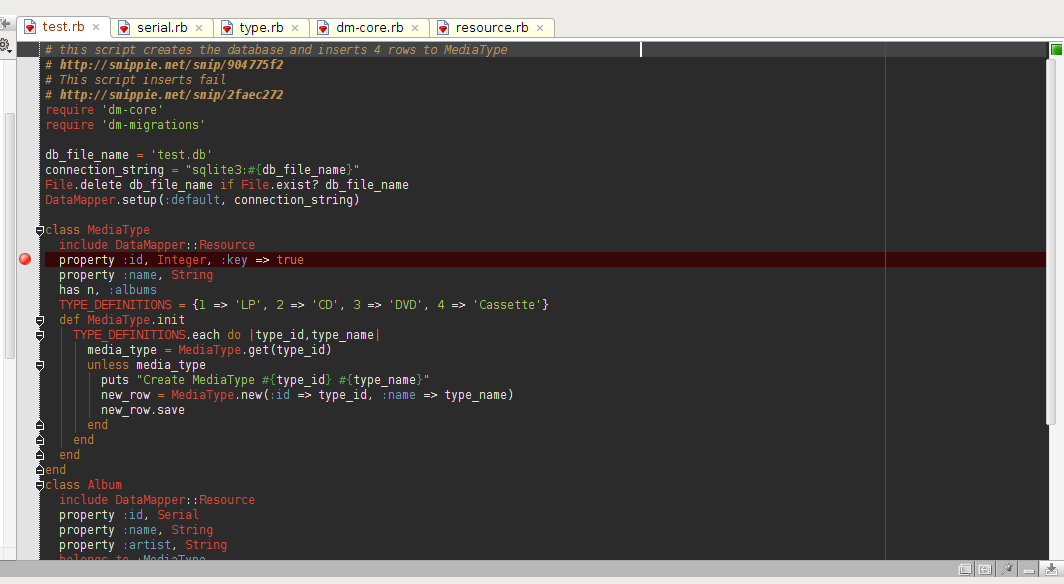Click the green file status indicator
The height and width of the screenshot is (584, 1064).
[1056, 50]
